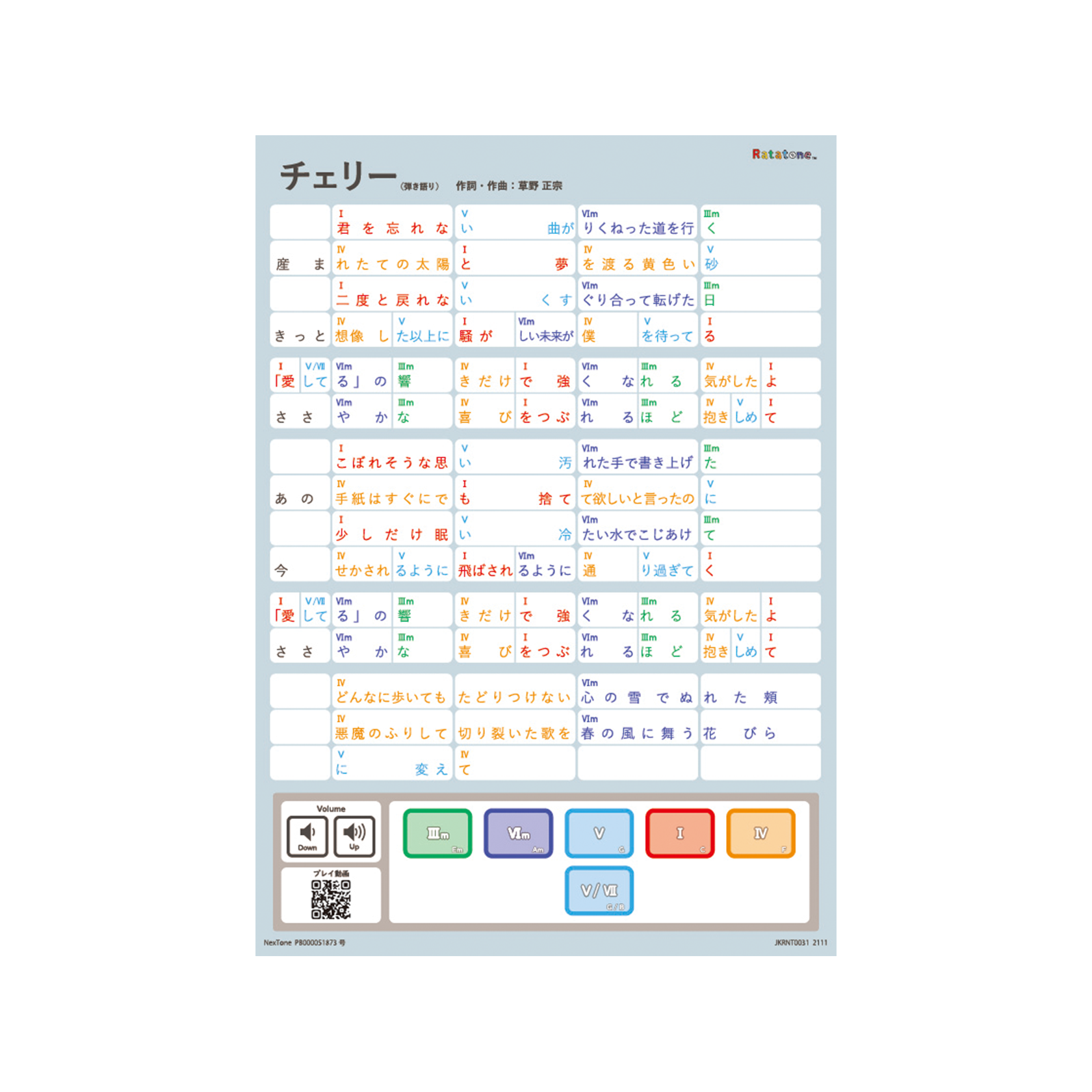Click the 作詞・作曲:草野 正宗 credit

click(x=509, y=186)
